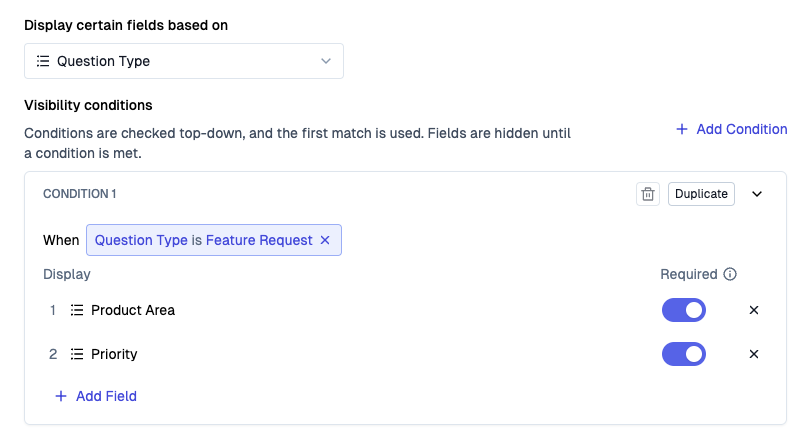Image resolution: width=810 pixels, height=448 pixels.
Task: Toggle Required for Product Area
Action: (684, 310)
